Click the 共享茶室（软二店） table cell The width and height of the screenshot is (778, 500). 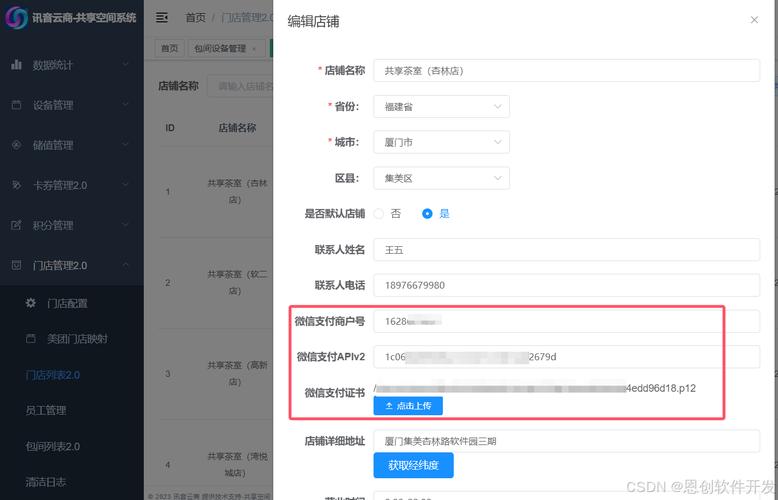tap(237, 282)
